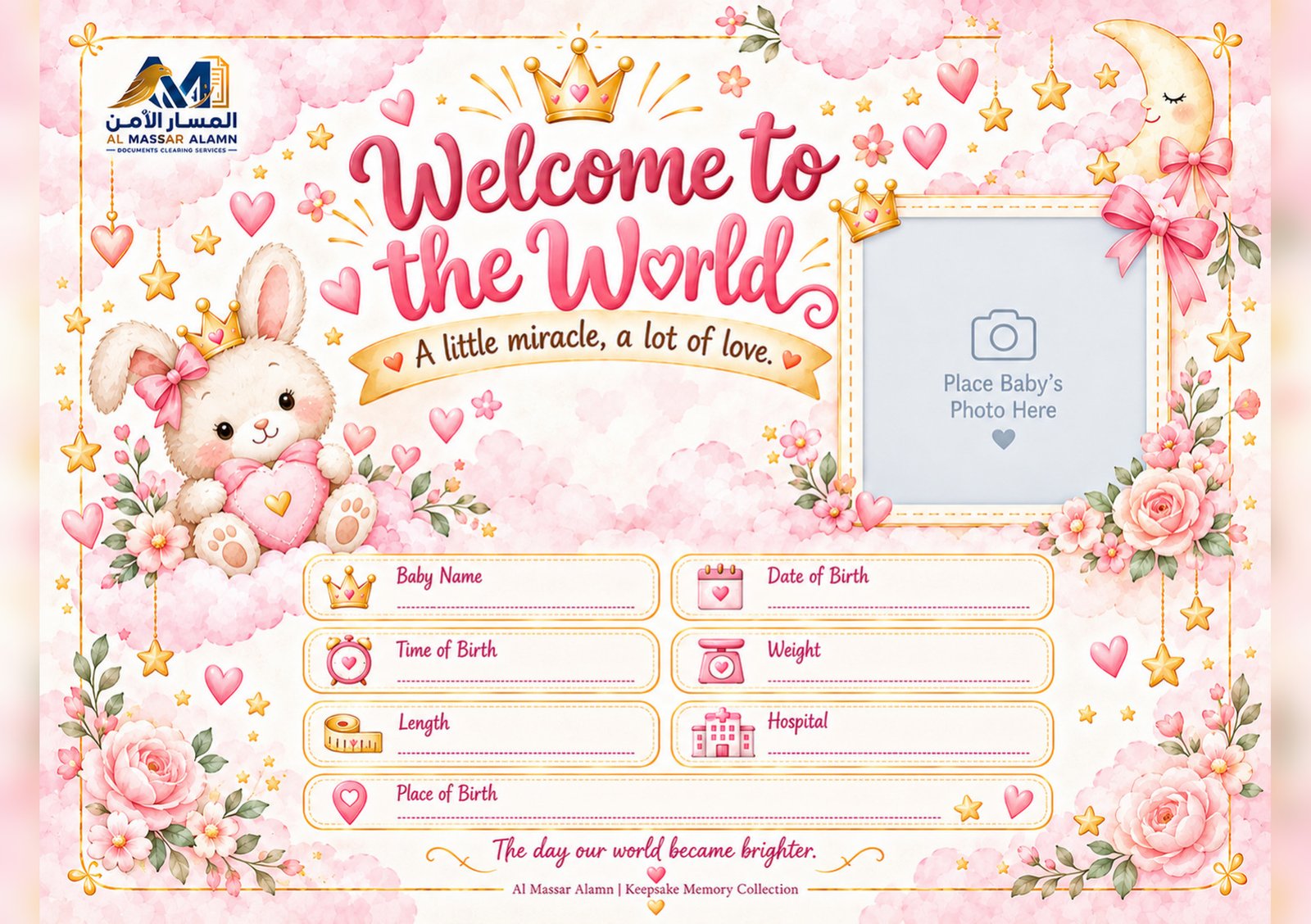The height and width of the screenshot is (924, 1311).
Task: Click the 'Length' label
Action: (424, 723)
